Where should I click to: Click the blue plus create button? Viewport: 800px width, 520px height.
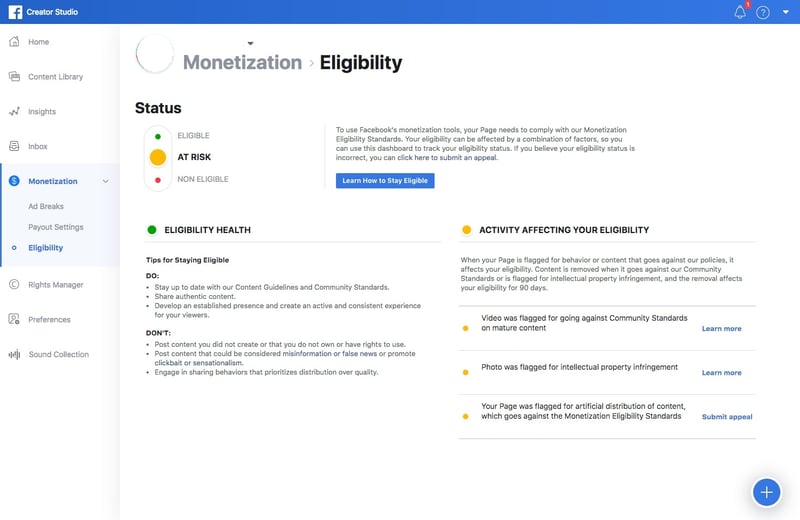tap(766, 491)
